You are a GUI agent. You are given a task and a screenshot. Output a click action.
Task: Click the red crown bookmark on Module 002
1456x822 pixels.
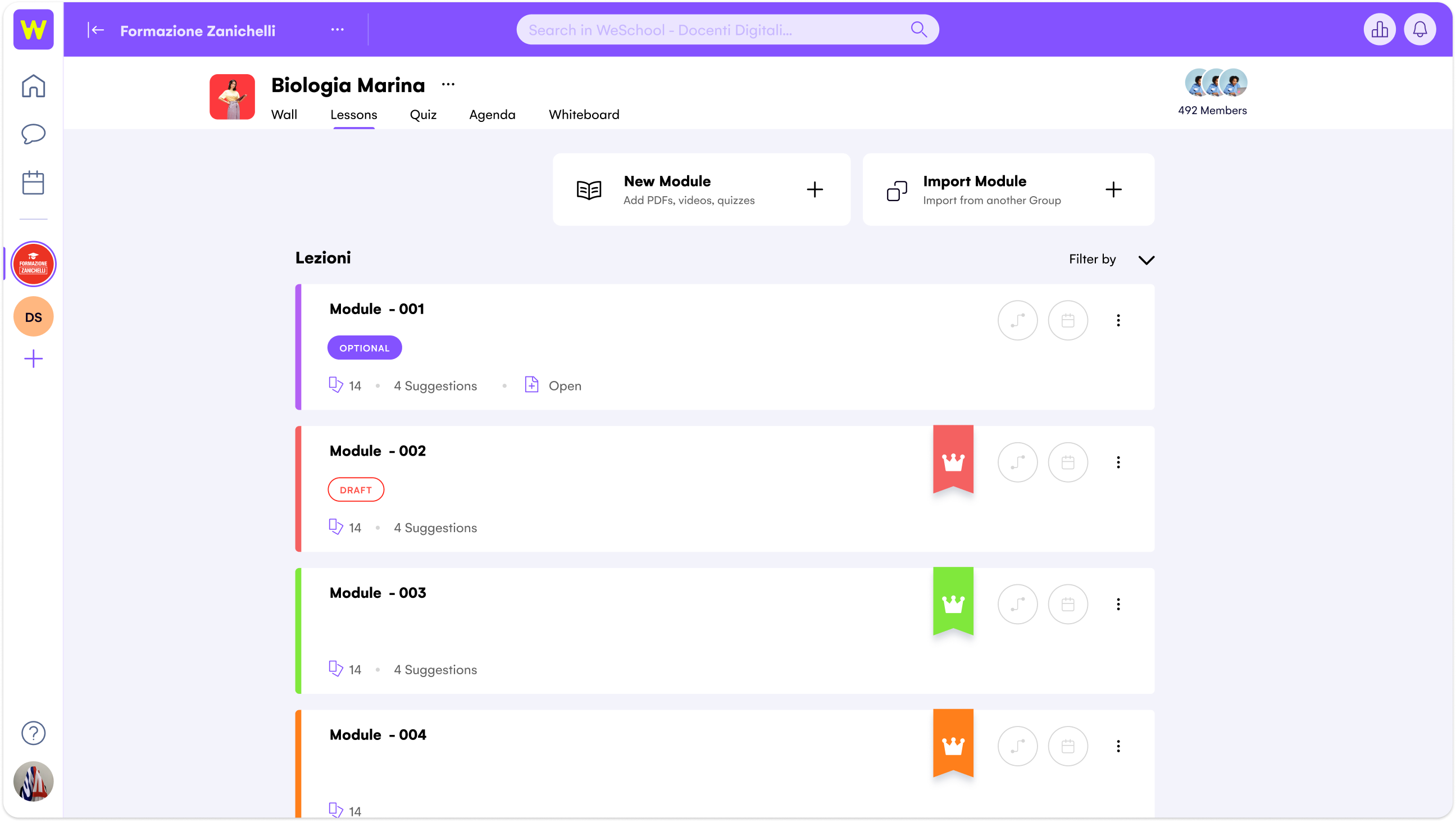953,459
